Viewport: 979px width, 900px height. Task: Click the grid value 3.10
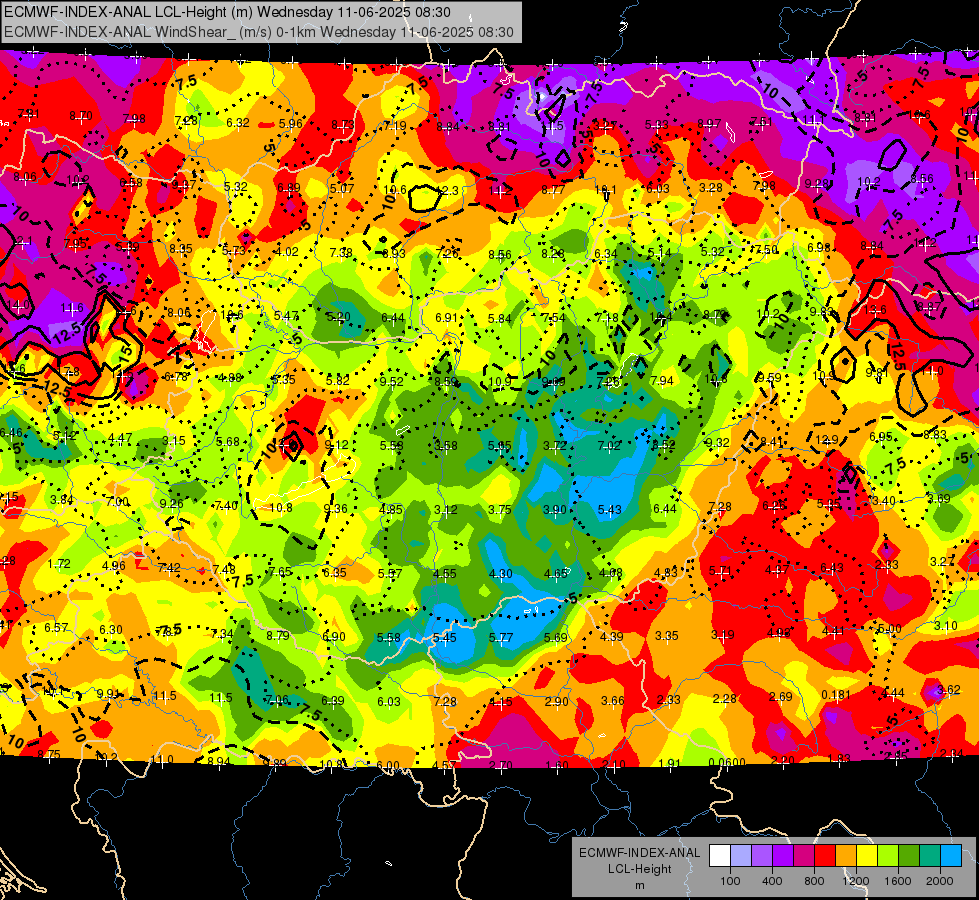[946, 626]
